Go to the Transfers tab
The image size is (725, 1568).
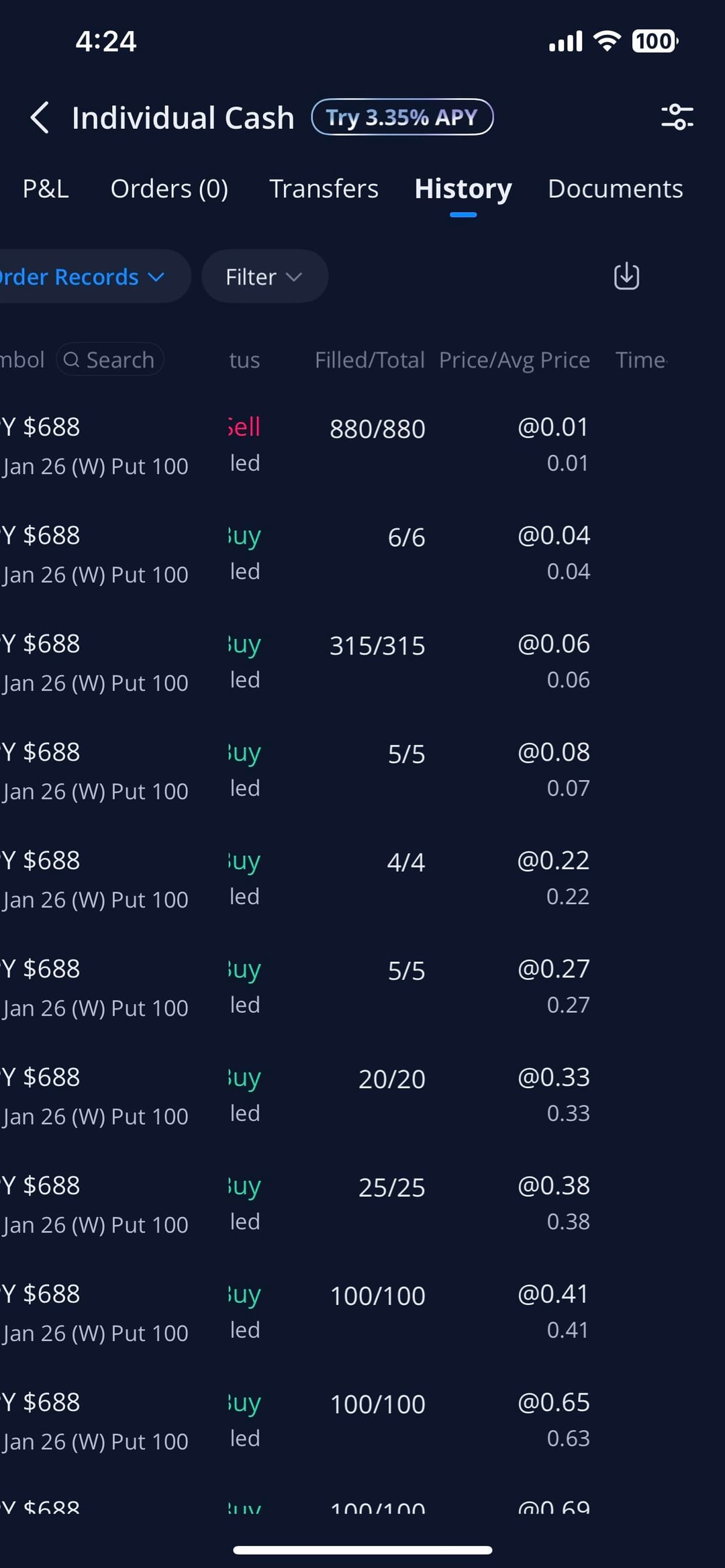pyautogui.click(x=324, y=189)
